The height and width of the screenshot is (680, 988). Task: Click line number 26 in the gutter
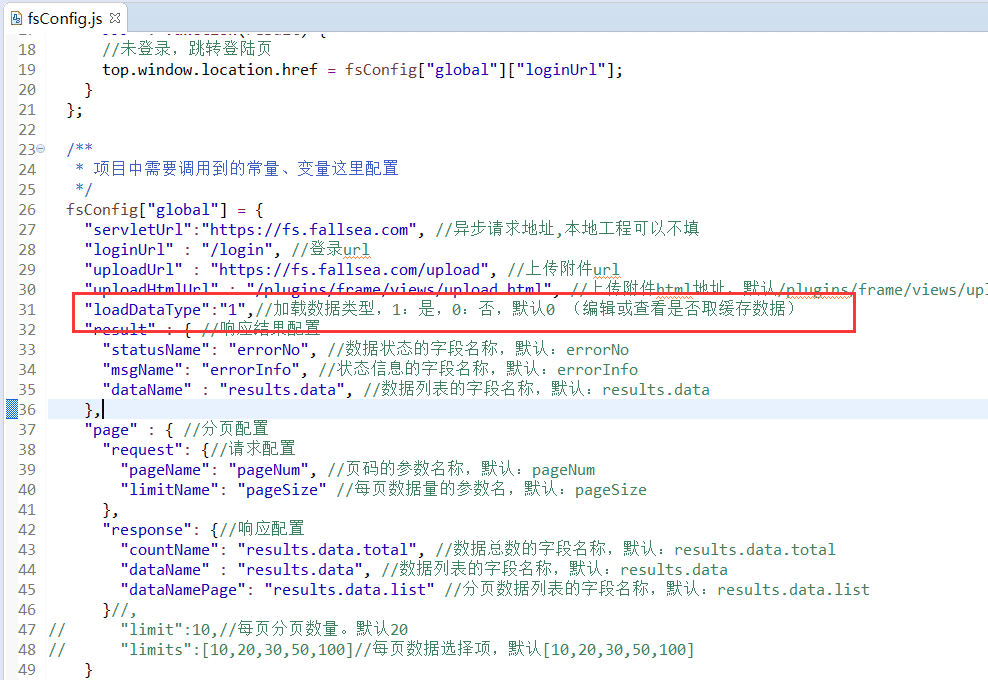tap(26, 209)
